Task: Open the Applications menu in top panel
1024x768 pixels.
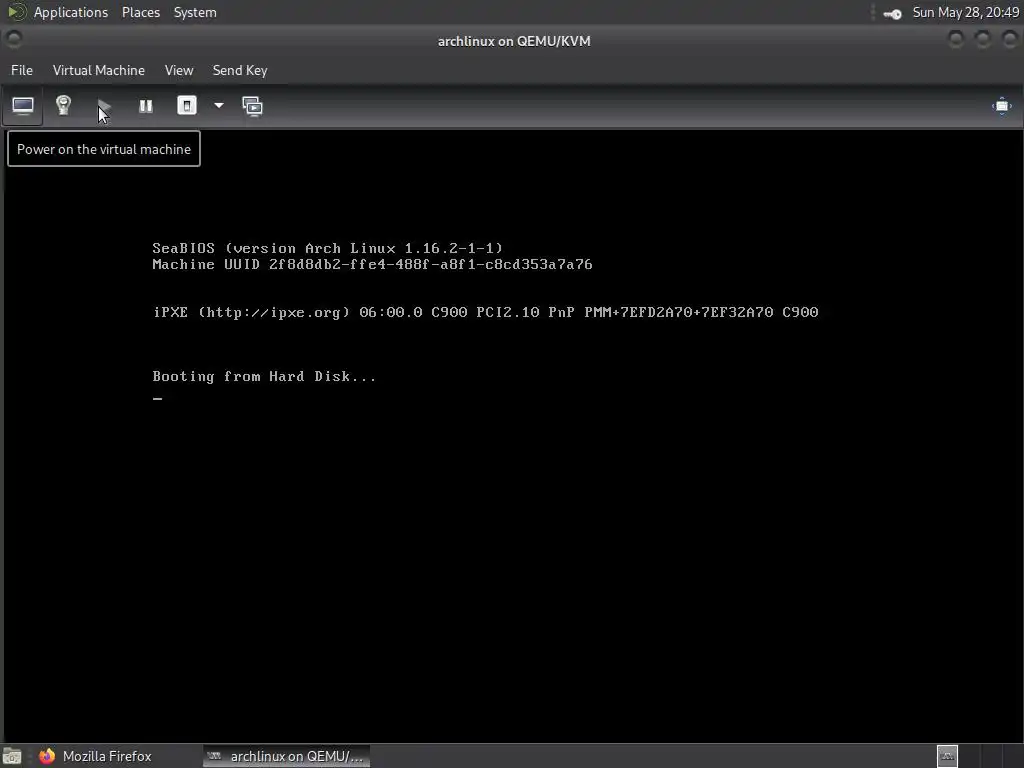Action: pos(71,12)
